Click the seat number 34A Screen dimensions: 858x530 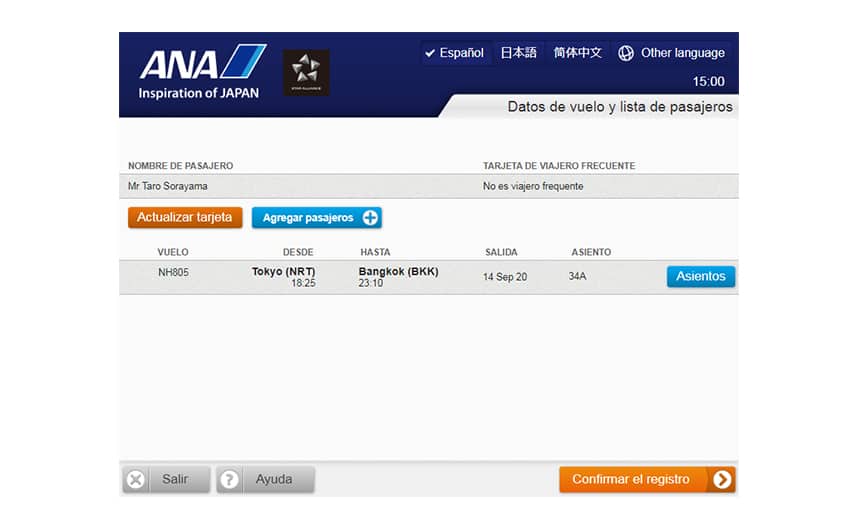coord(578,276)
